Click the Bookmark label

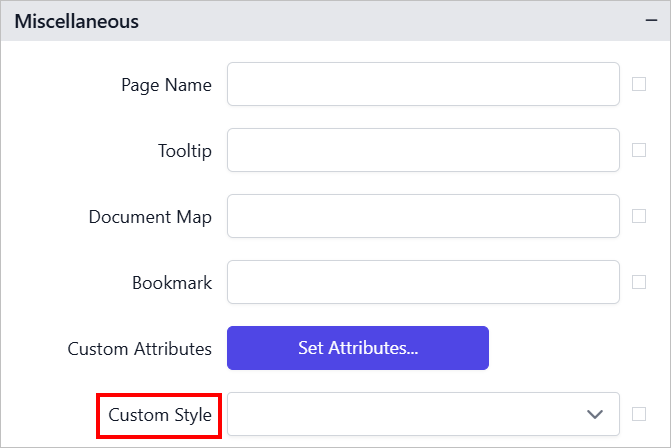(172, 283)
